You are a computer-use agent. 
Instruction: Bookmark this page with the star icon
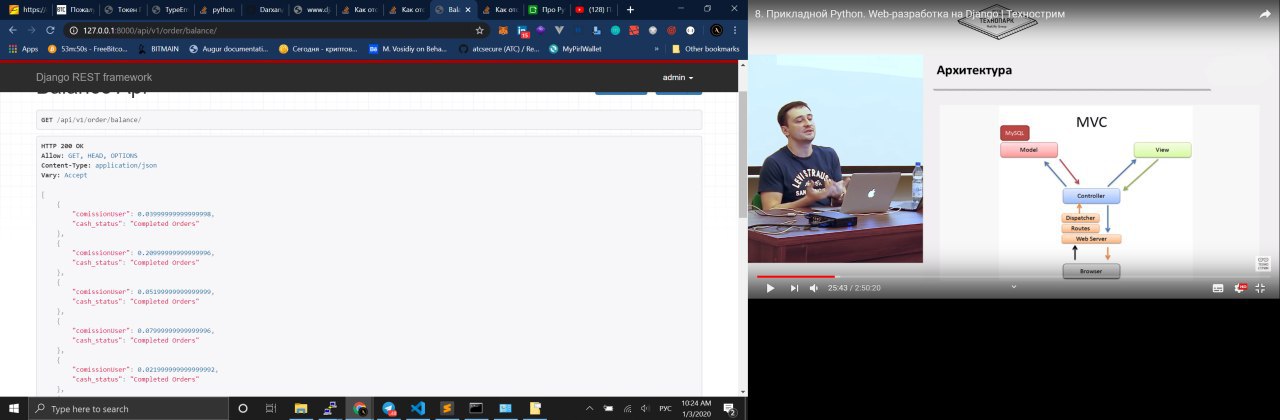[480, 30]
